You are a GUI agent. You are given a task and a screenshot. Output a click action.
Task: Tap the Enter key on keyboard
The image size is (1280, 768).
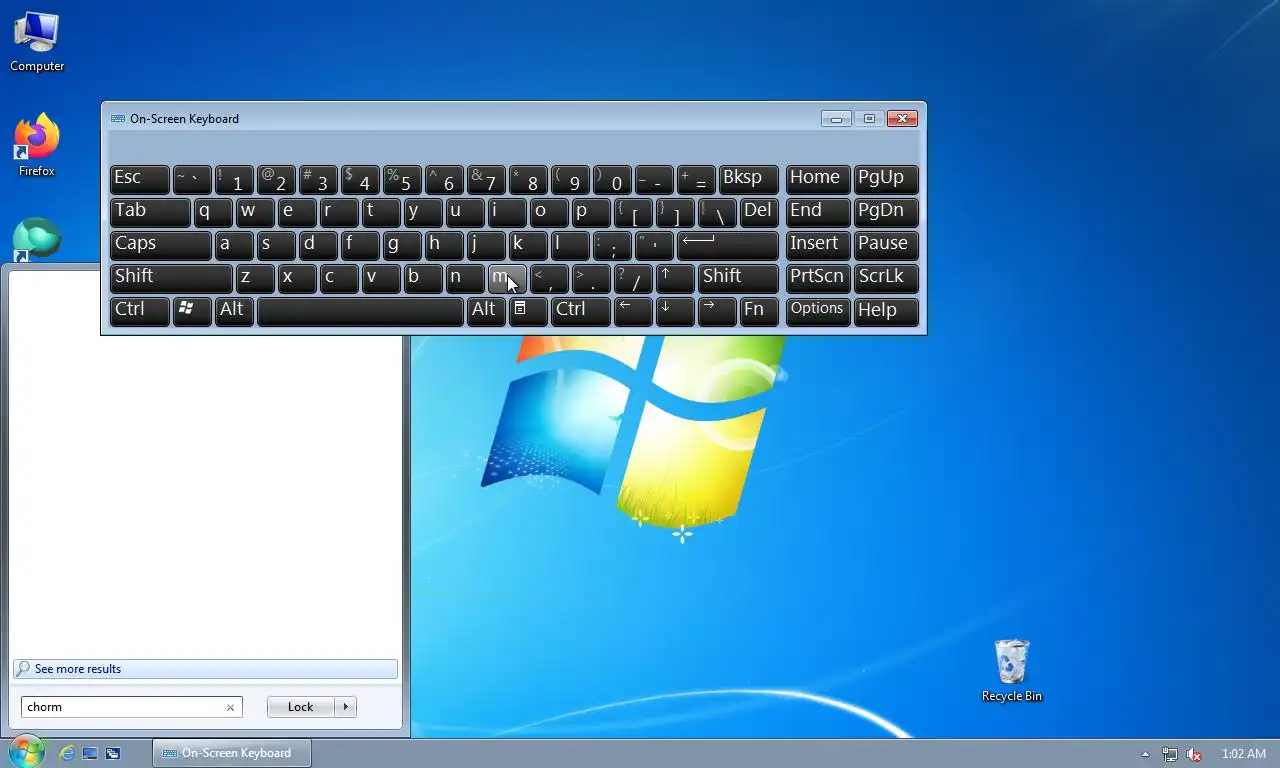tap(727, 245)
